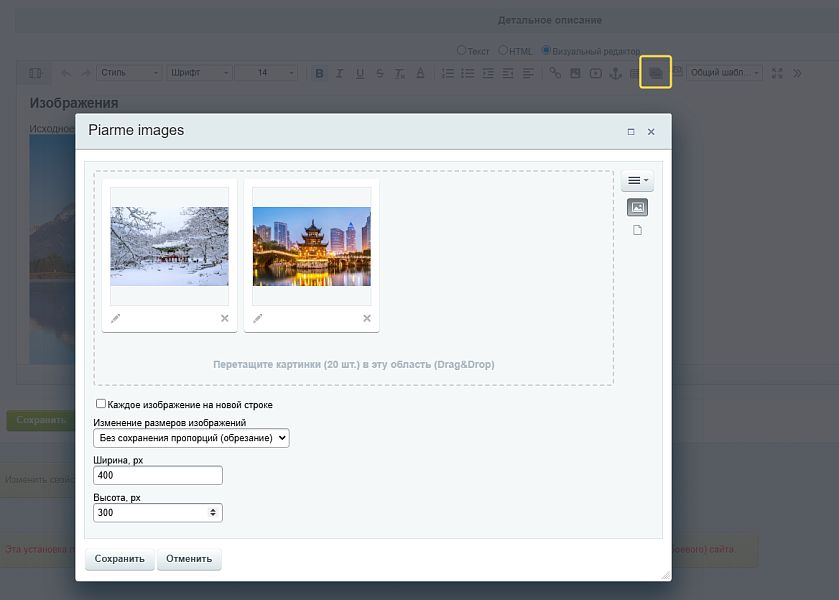The height and width of the screenshot is (600, 839).
Task: Edit the snowy garden image with pencil icon
Action: pos(116,318)
